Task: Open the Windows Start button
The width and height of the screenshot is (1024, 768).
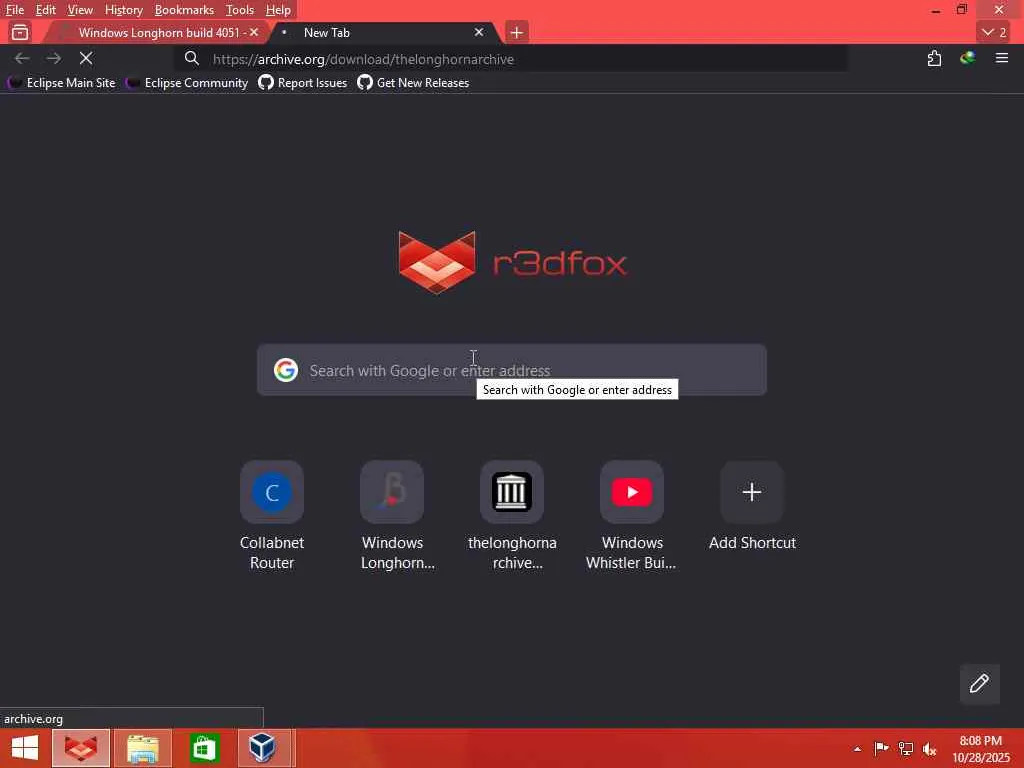Action: point(25,748)
